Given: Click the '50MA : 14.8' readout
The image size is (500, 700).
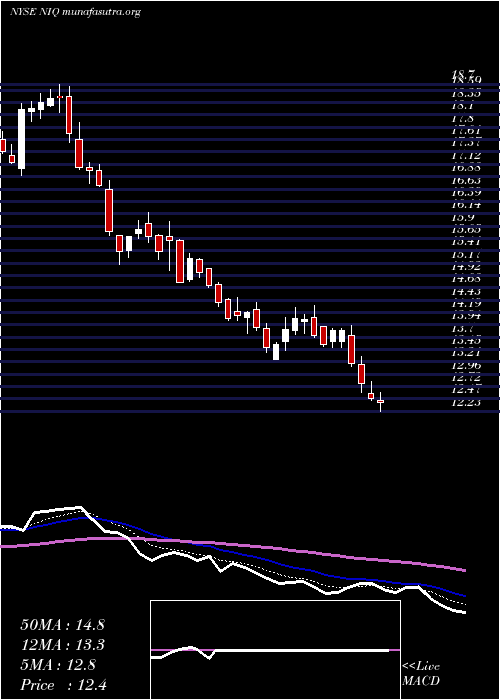Looking at the screenshot, I should 62,625.
